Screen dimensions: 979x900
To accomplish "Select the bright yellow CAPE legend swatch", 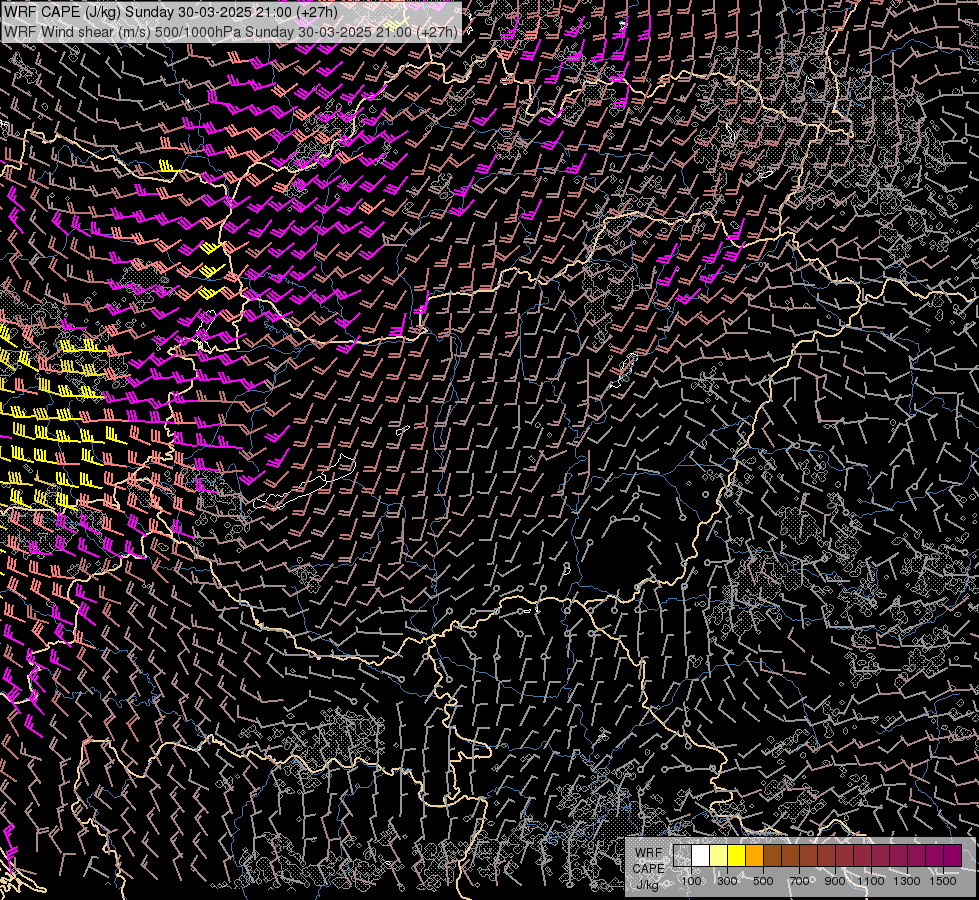I will pos(737,855).
